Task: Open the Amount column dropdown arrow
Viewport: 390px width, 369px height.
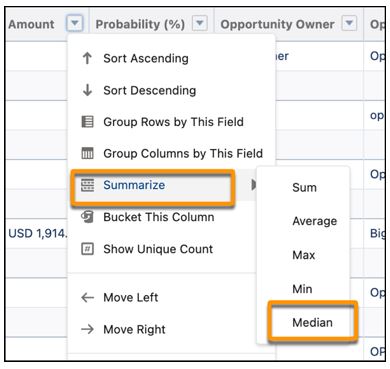Action: click(x=75, y=24)
